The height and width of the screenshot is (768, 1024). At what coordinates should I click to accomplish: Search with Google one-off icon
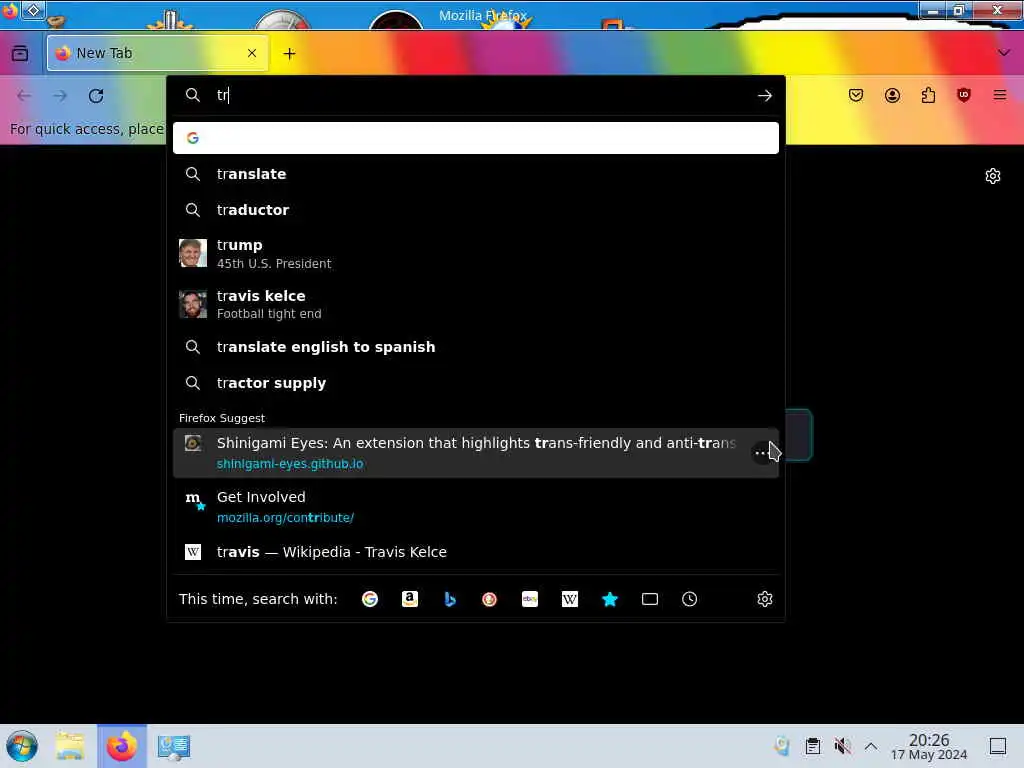[x=370, y=599]
